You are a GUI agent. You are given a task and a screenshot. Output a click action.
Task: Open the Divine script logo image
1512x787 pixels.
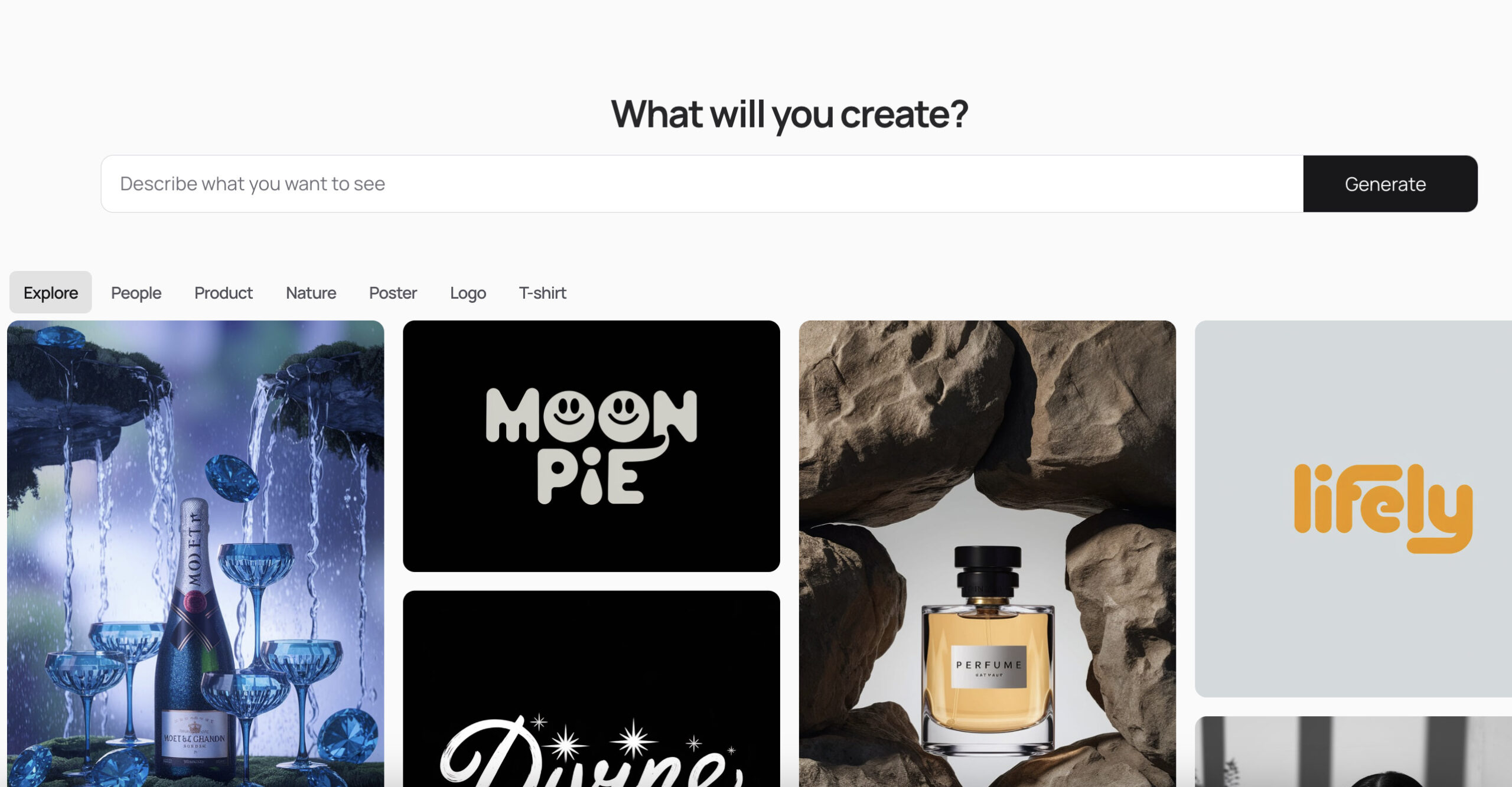(x=591, y=688)
